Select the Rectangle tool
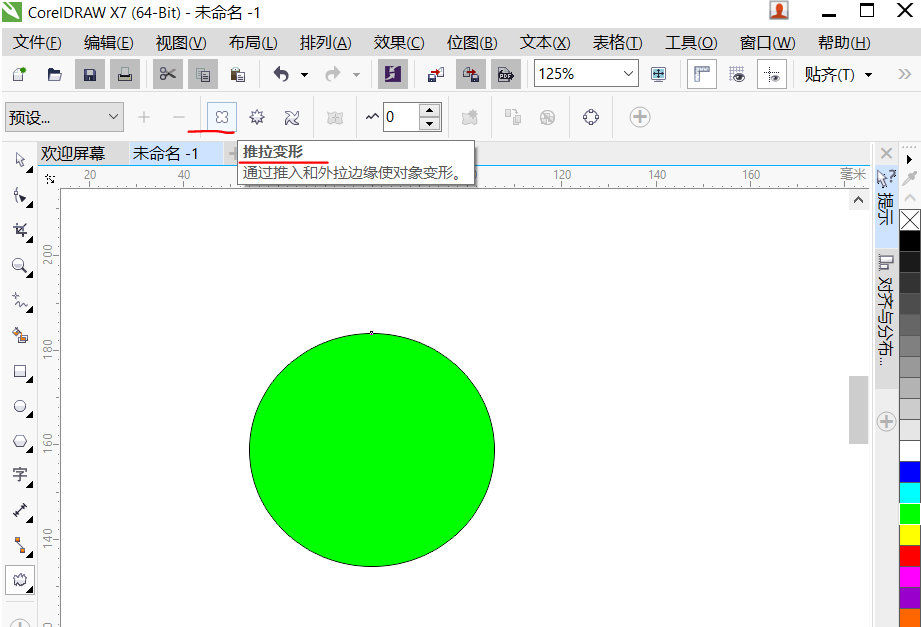The height and width of the screenshot is (627, 921). 21,371
